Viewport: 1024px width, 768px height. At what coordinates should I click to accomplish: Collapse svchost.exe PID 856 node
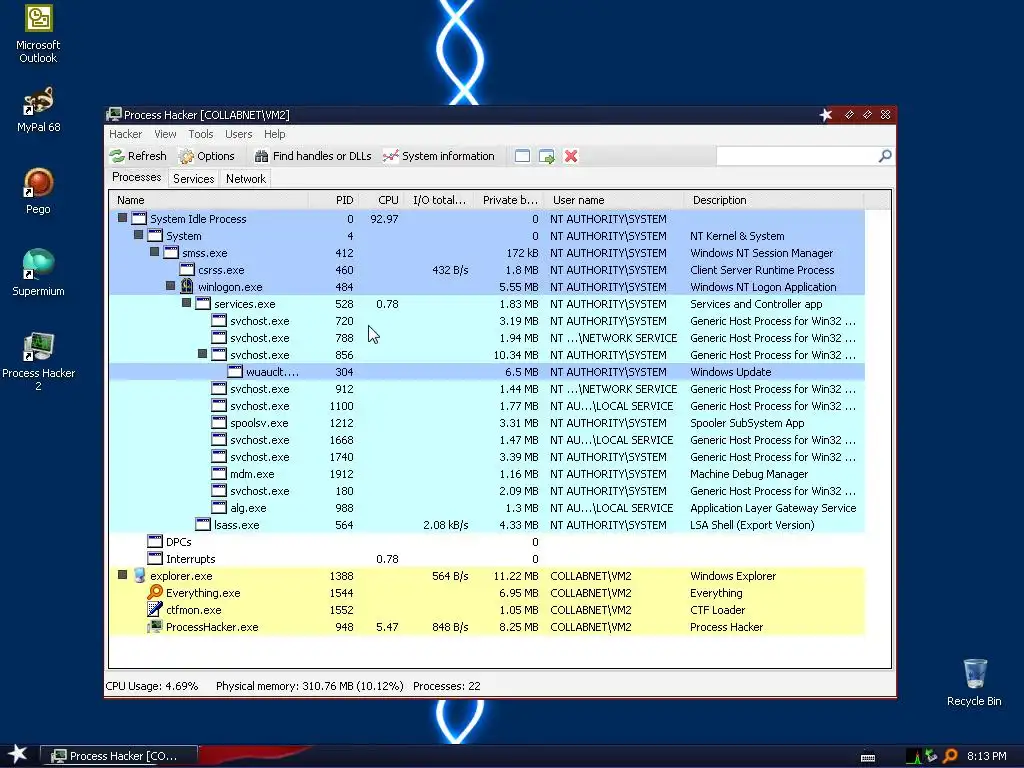click(202, 354)
